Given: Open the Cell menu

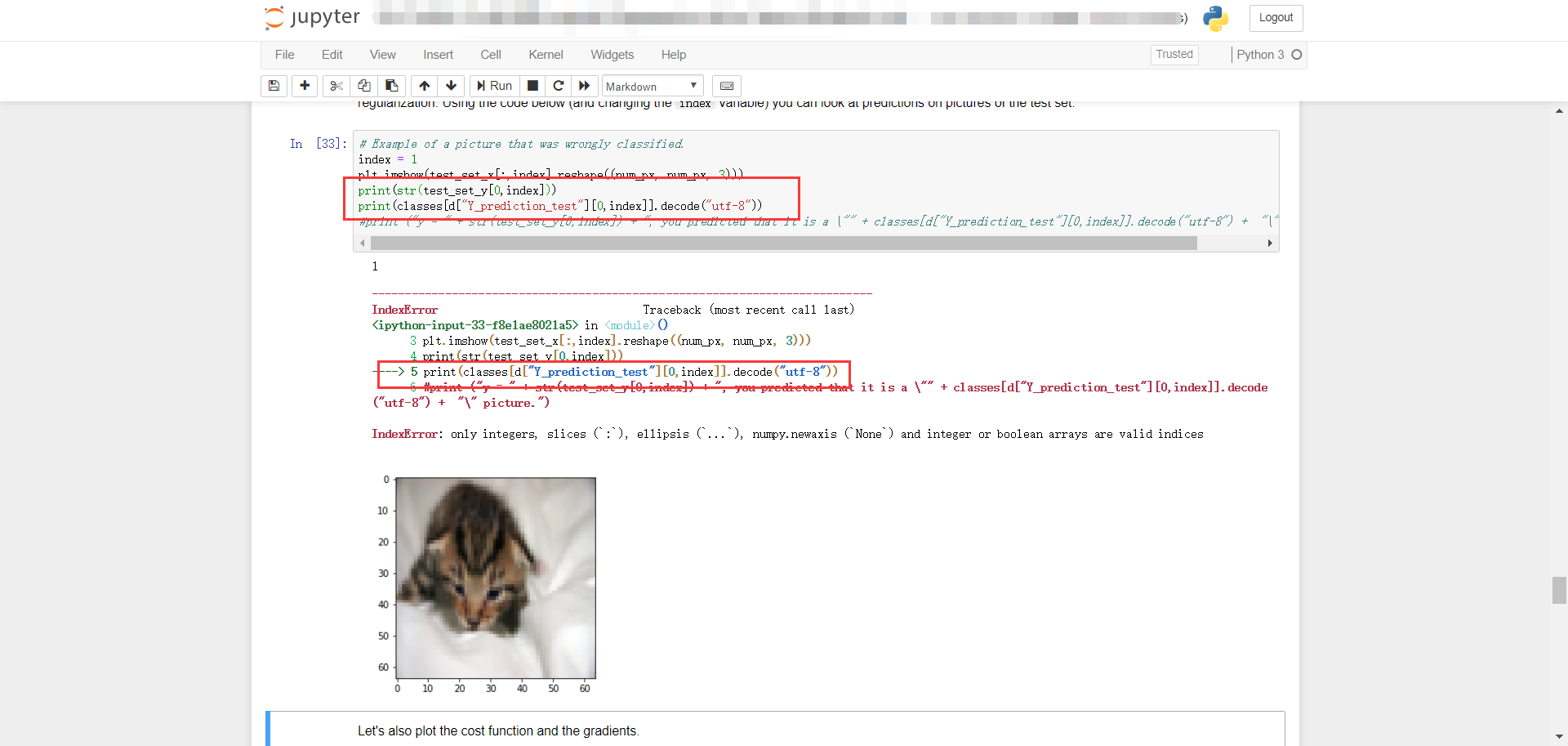Looking at the screenshot, I should point(491,55).
